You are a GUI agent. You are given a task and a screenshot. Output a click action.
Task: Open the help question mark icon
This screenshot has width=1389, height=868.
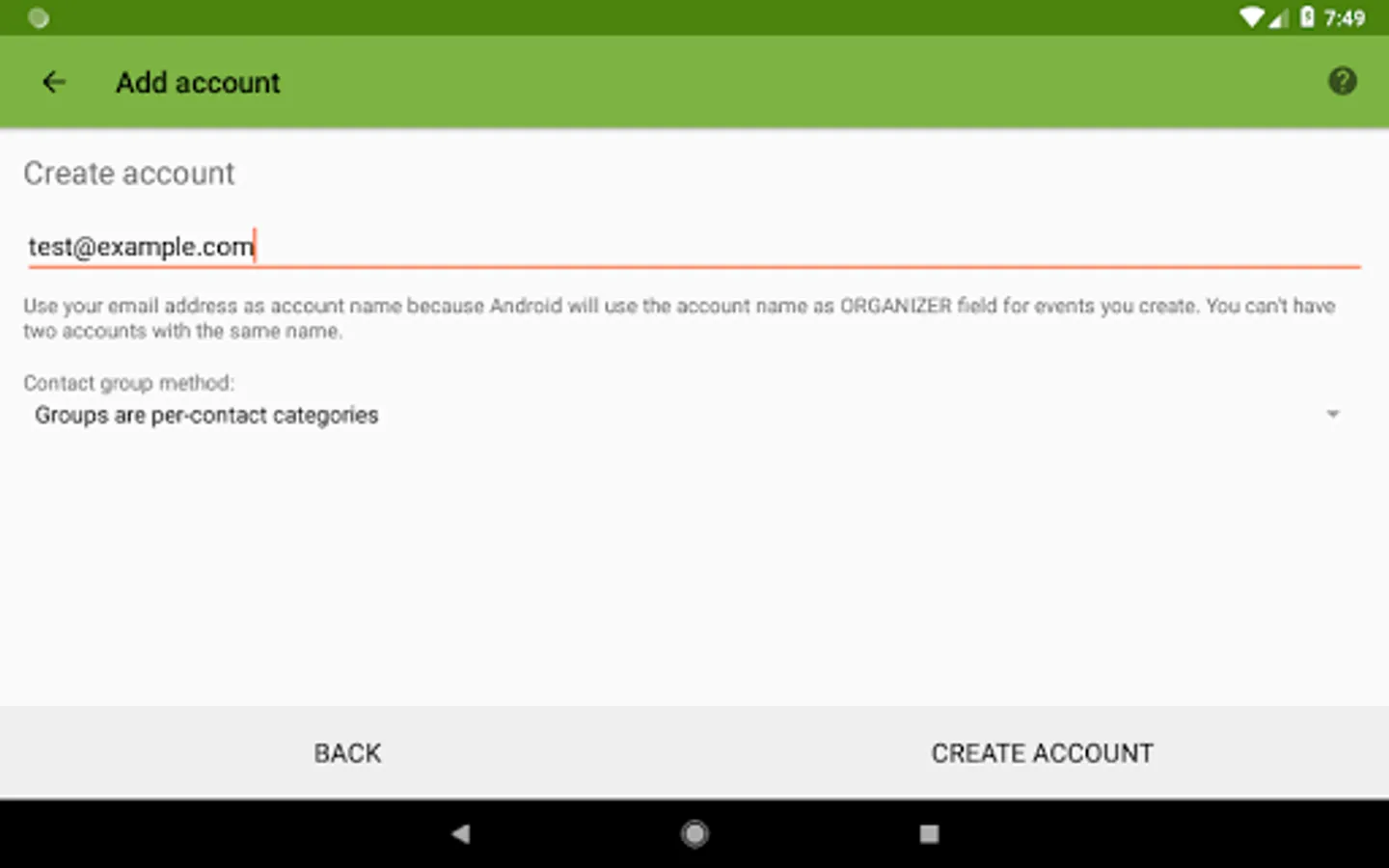(x=1342, y=81)
